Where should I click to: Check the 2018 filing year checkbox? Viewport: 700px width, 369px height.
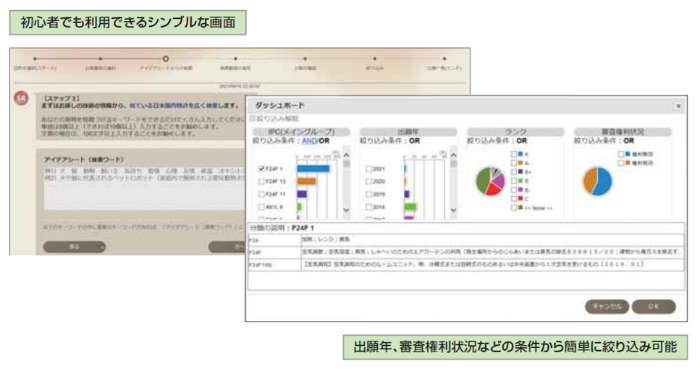click(x=369, y=207)
